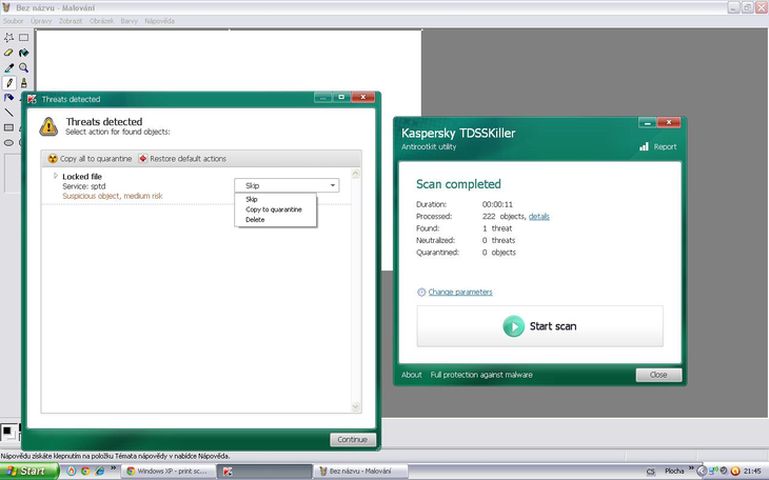Click the CS language indicator in taskbar

(650, 472)
